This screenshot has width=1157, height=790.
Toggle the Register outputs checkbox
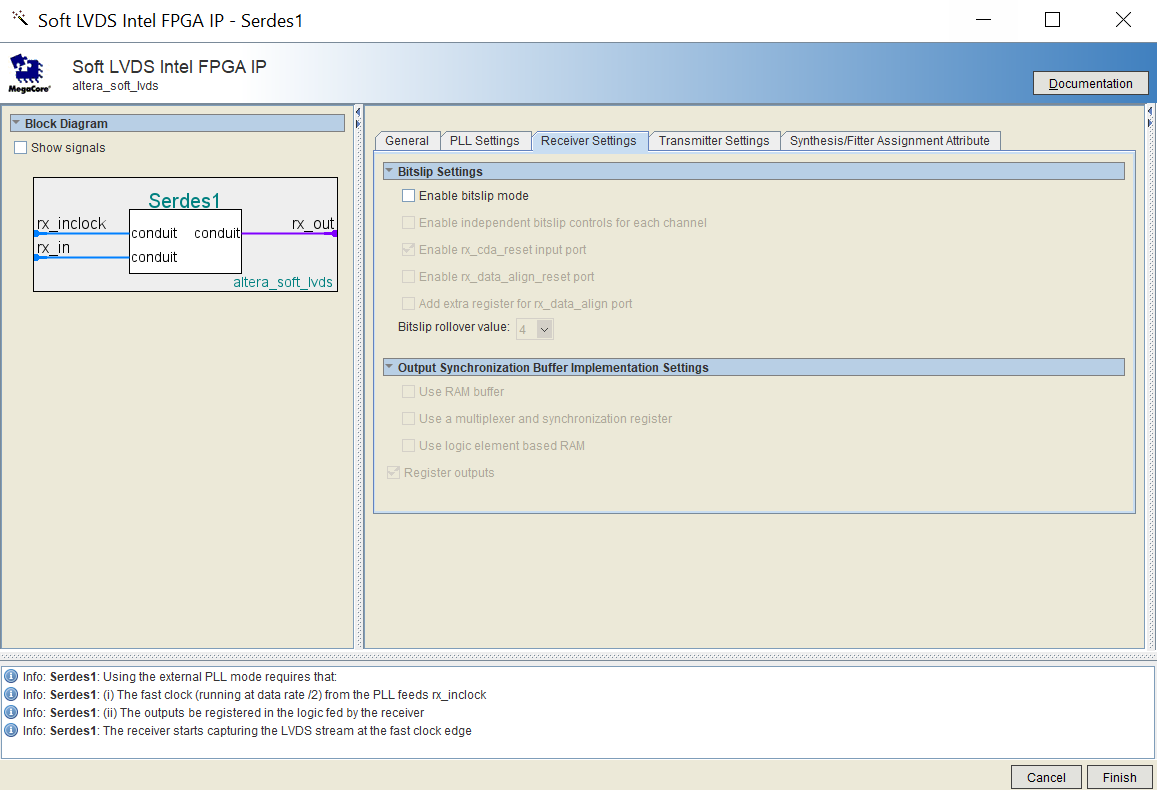pyautogui.click(x=393, y=472)
